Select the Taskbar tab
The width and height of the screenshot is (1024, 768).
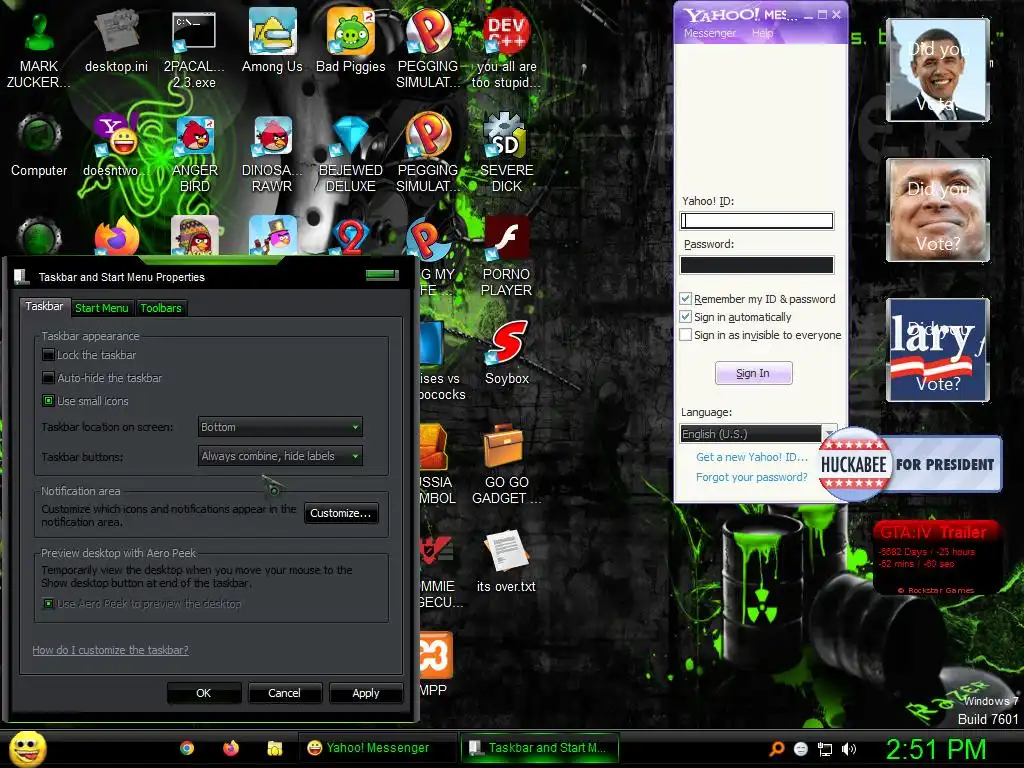tap(44, 306)
